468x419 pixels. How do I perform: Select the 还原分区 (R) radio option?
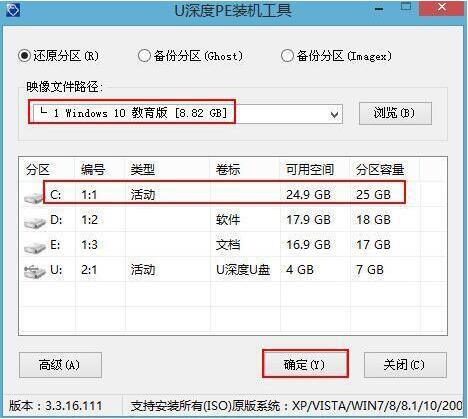[59, 56]
